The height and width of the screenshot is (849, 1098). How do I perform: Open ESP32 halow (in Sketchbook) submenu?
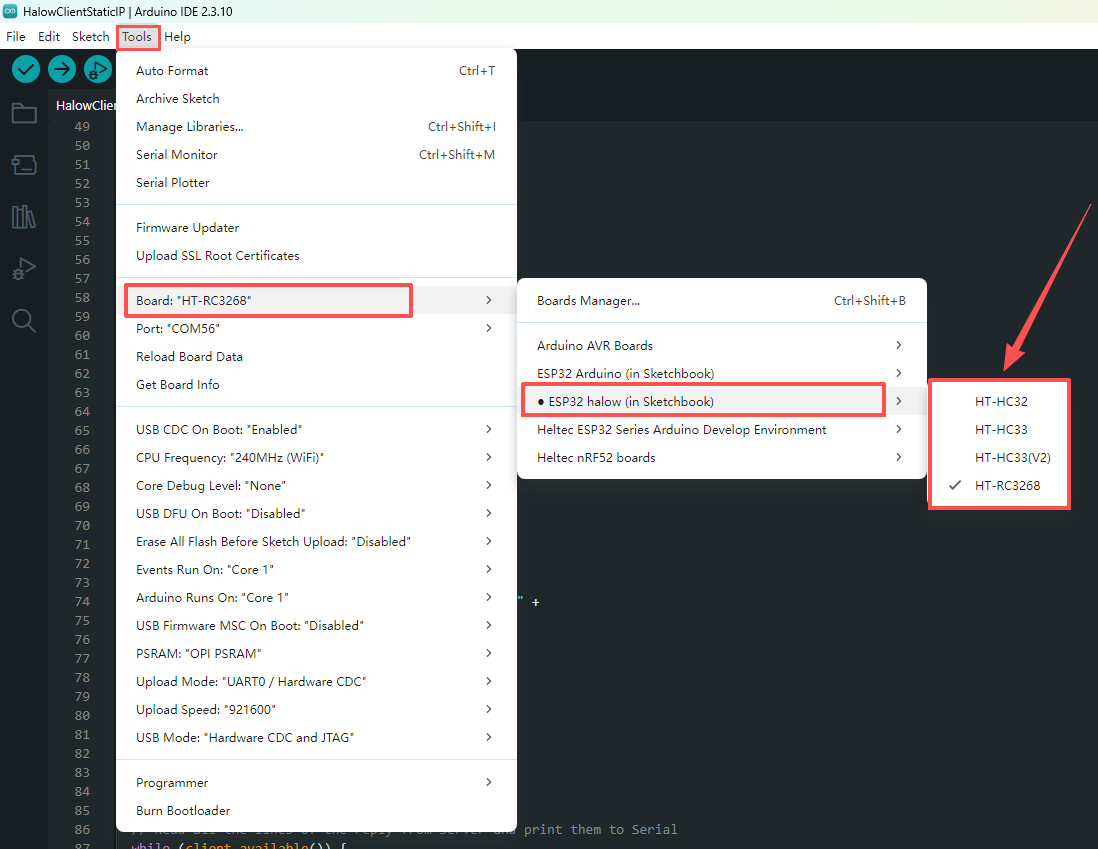pos(722,401)
